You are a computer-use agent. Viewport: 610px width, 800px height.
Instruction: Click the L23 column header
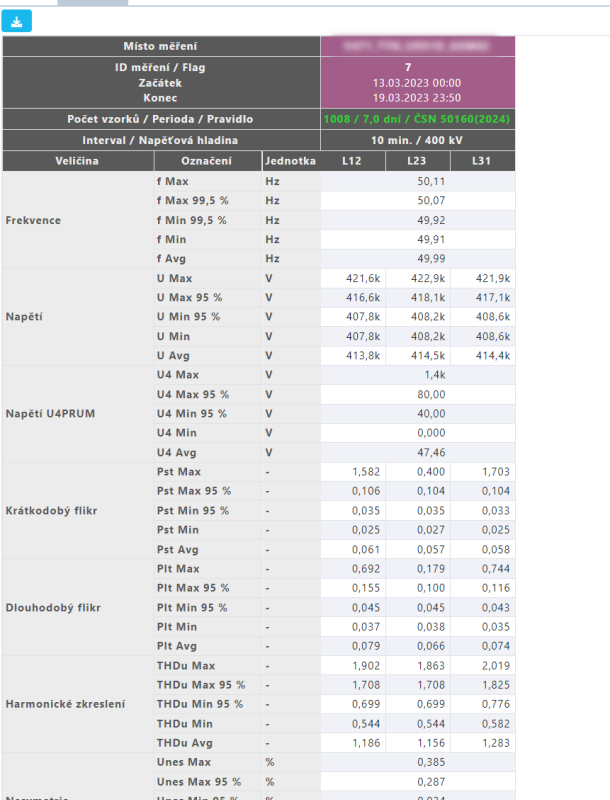[x=417, y=161]
